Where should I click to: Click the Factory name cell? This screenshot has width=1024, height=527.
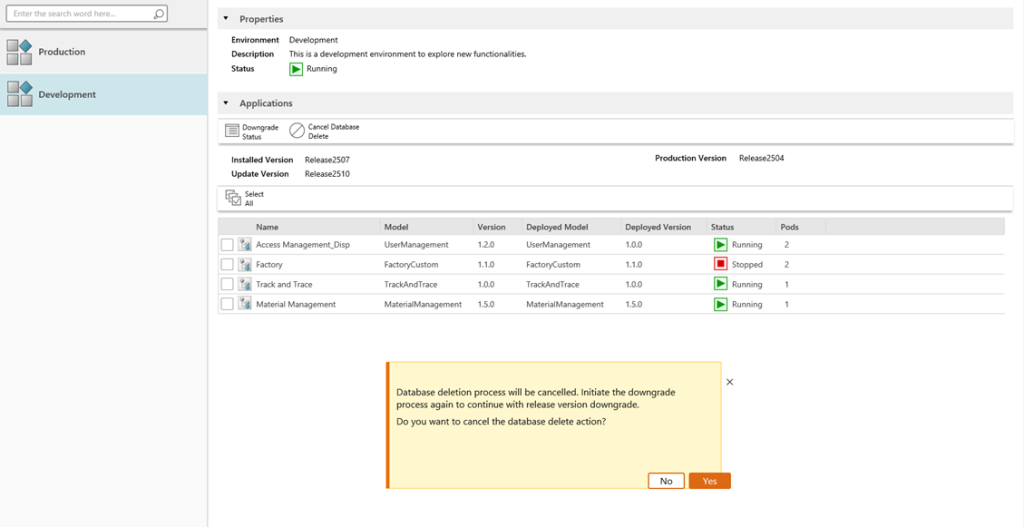tap(269, 264)
